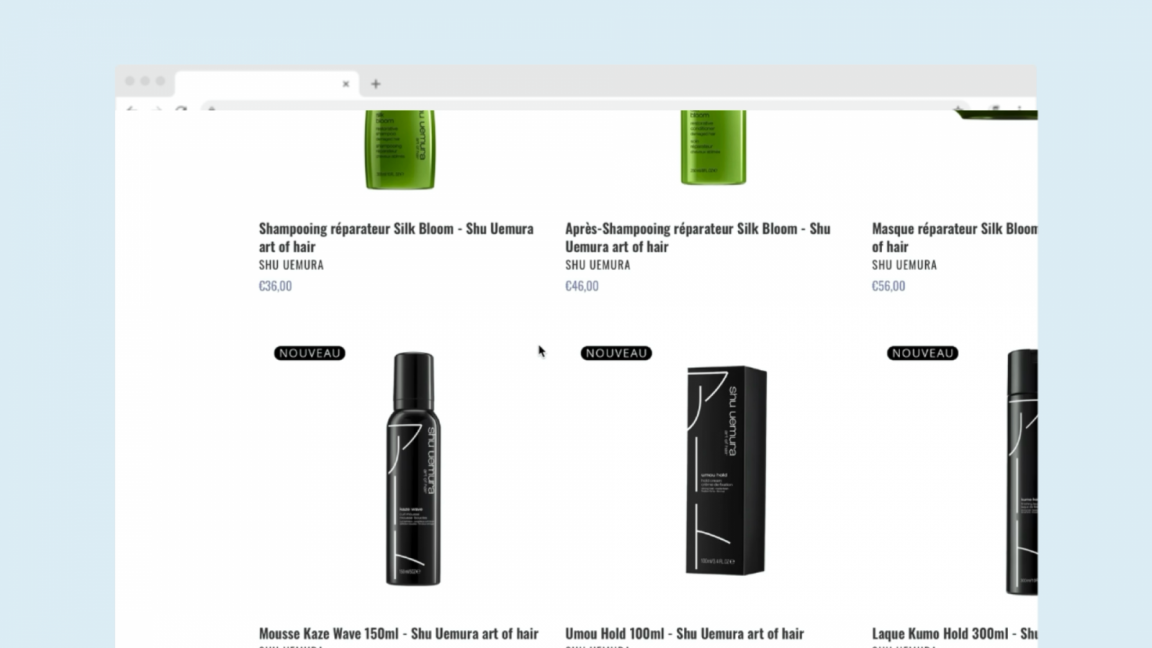The image size is (1152, 648).
Task: Select the green Silk Bloom conditioner bottle image
Action: click(x=713, y=148)
